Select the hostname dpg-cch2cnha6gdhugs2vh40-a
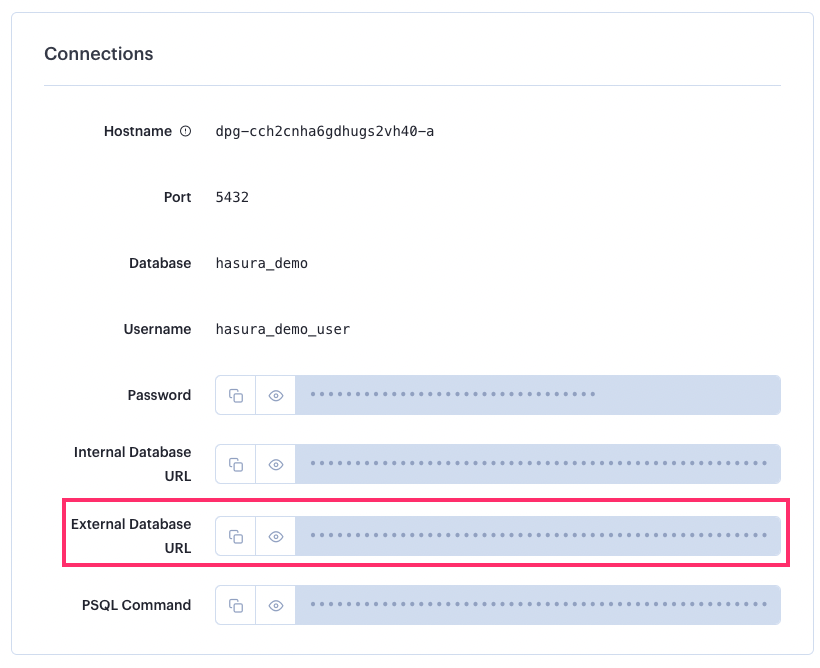The width and height of the screenshot is (820, 668). pyautogui.click(x=326, y=131)
